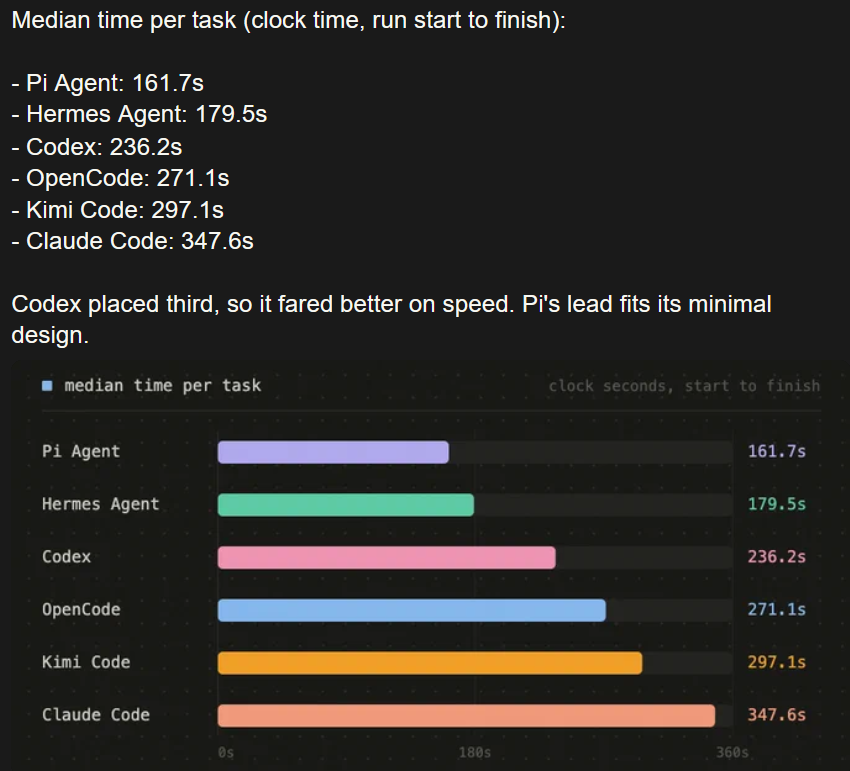
Task: Click the Hermes Agent chart label
Action: click(100, 504)
